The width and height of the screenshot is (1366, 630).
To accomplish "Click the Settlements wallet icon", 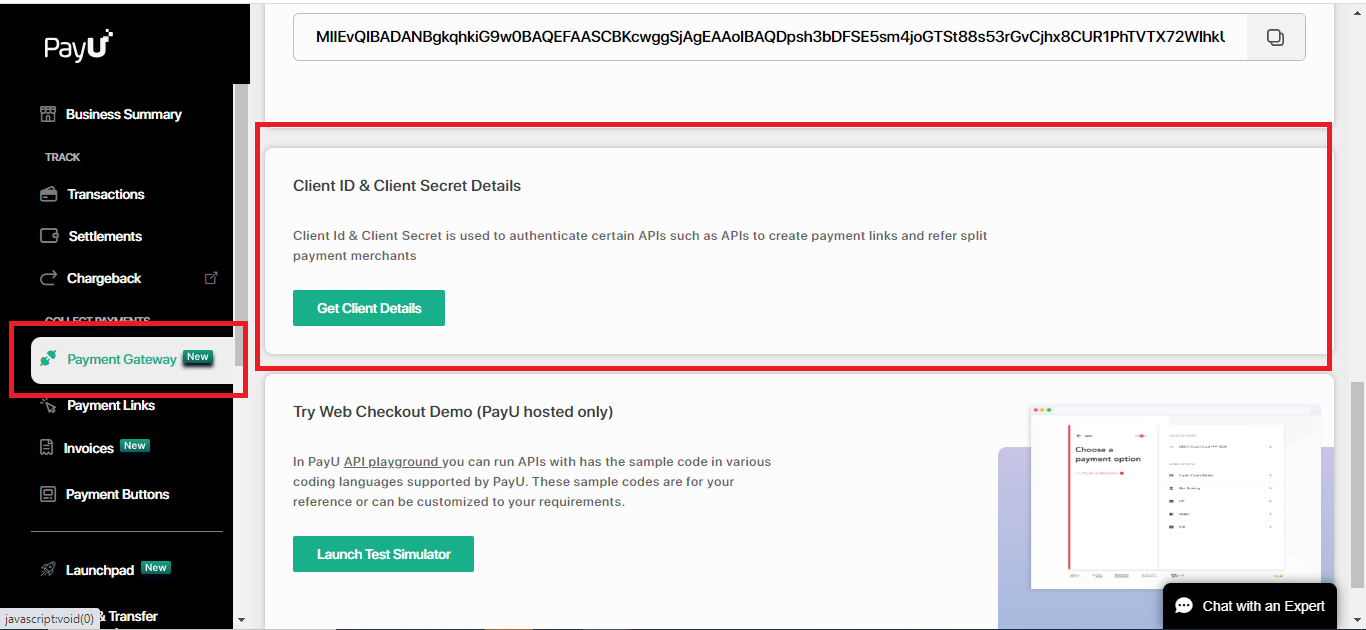I will click(49, 236).
